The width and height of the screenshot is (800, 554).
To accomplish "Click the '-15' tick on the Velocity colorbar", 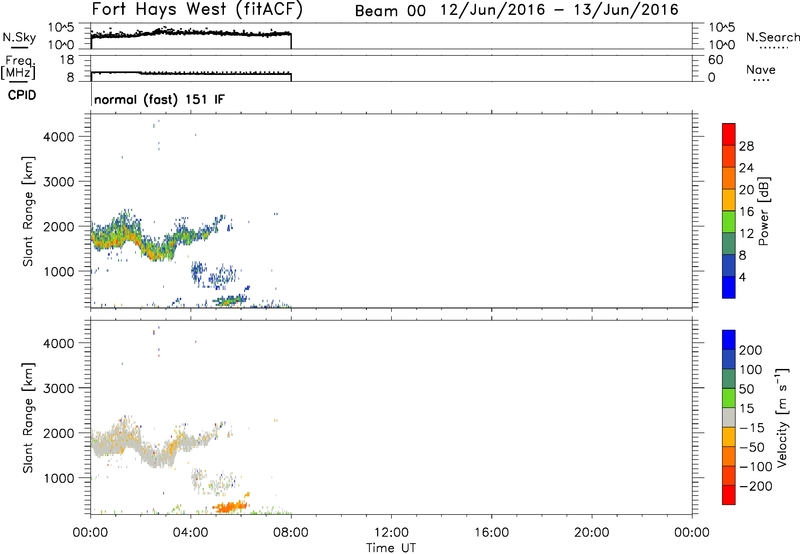I will point(751,428).
